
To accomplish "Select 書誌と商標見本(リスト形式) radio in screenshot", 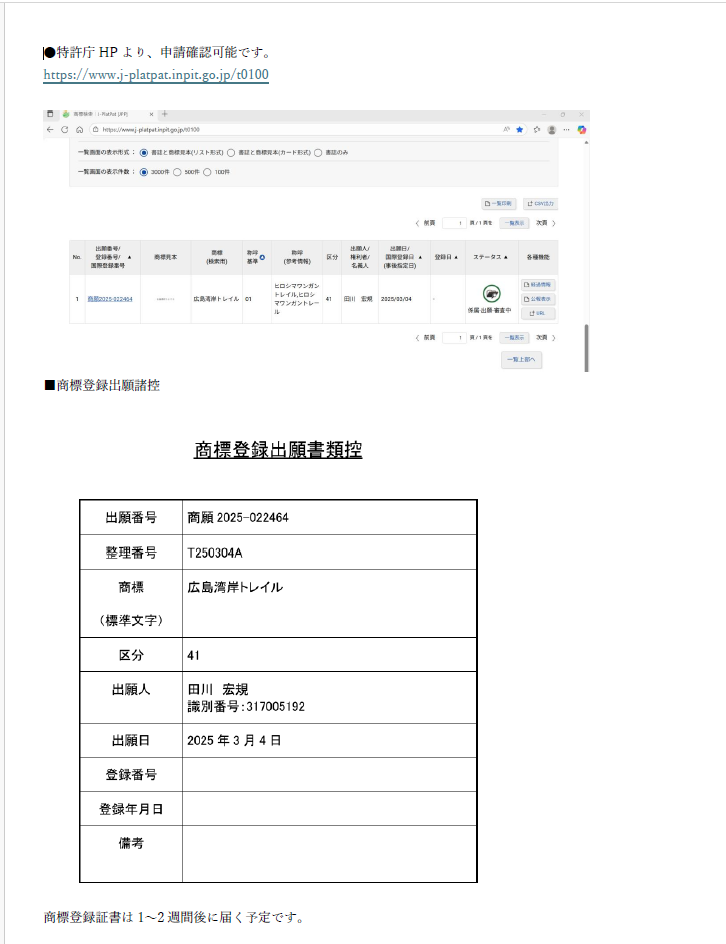I will (x=144, y=153).
